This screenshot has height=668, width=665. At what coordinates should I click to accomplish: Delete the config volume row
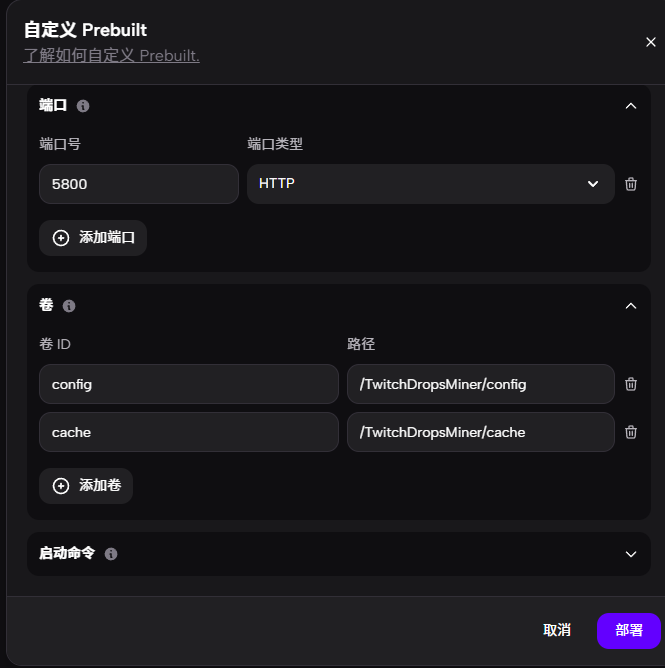pyautogui.click(x=630, y=384)
